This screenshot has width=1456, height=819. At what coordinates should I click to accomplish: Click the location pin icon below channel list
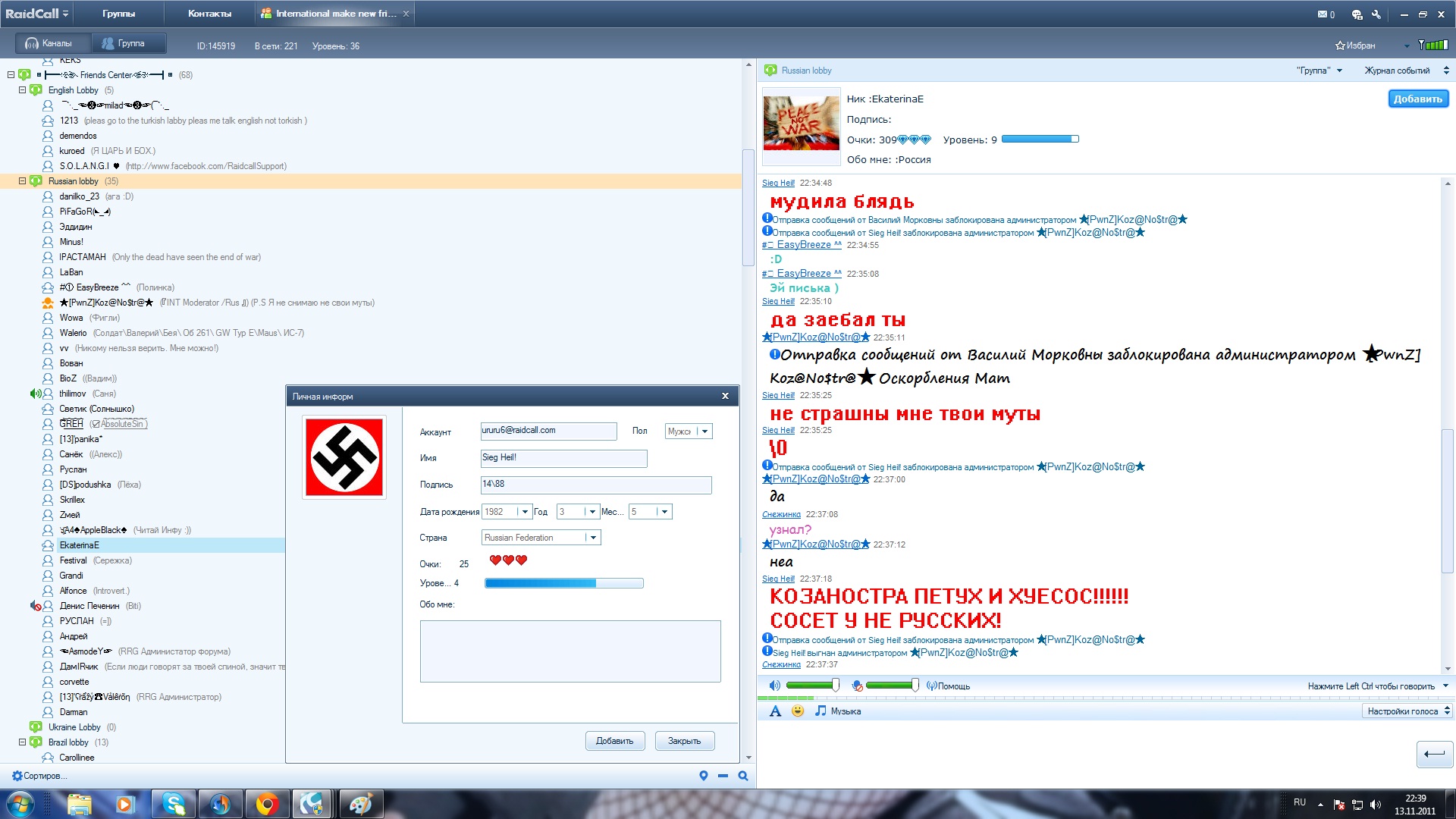click(x=703, y=775)
